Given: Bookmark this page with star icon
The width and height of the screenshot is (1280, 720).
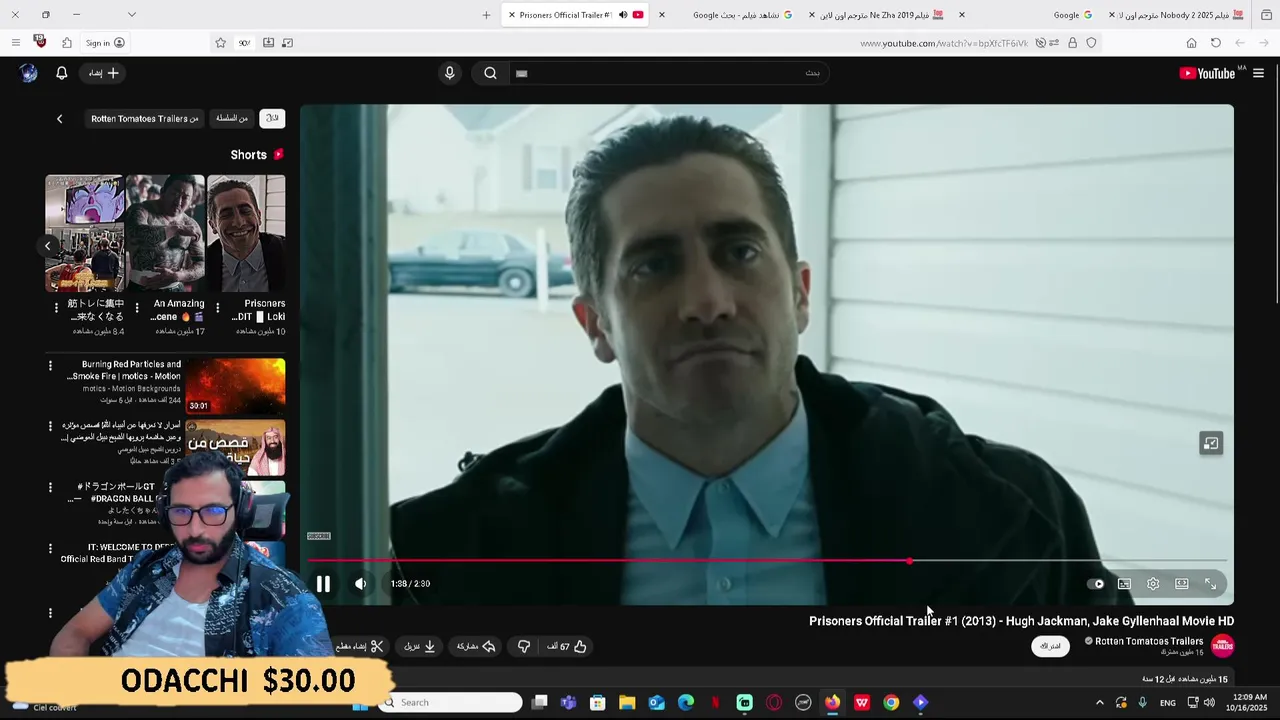Looking at the screenshot, I should pos(220,43).
